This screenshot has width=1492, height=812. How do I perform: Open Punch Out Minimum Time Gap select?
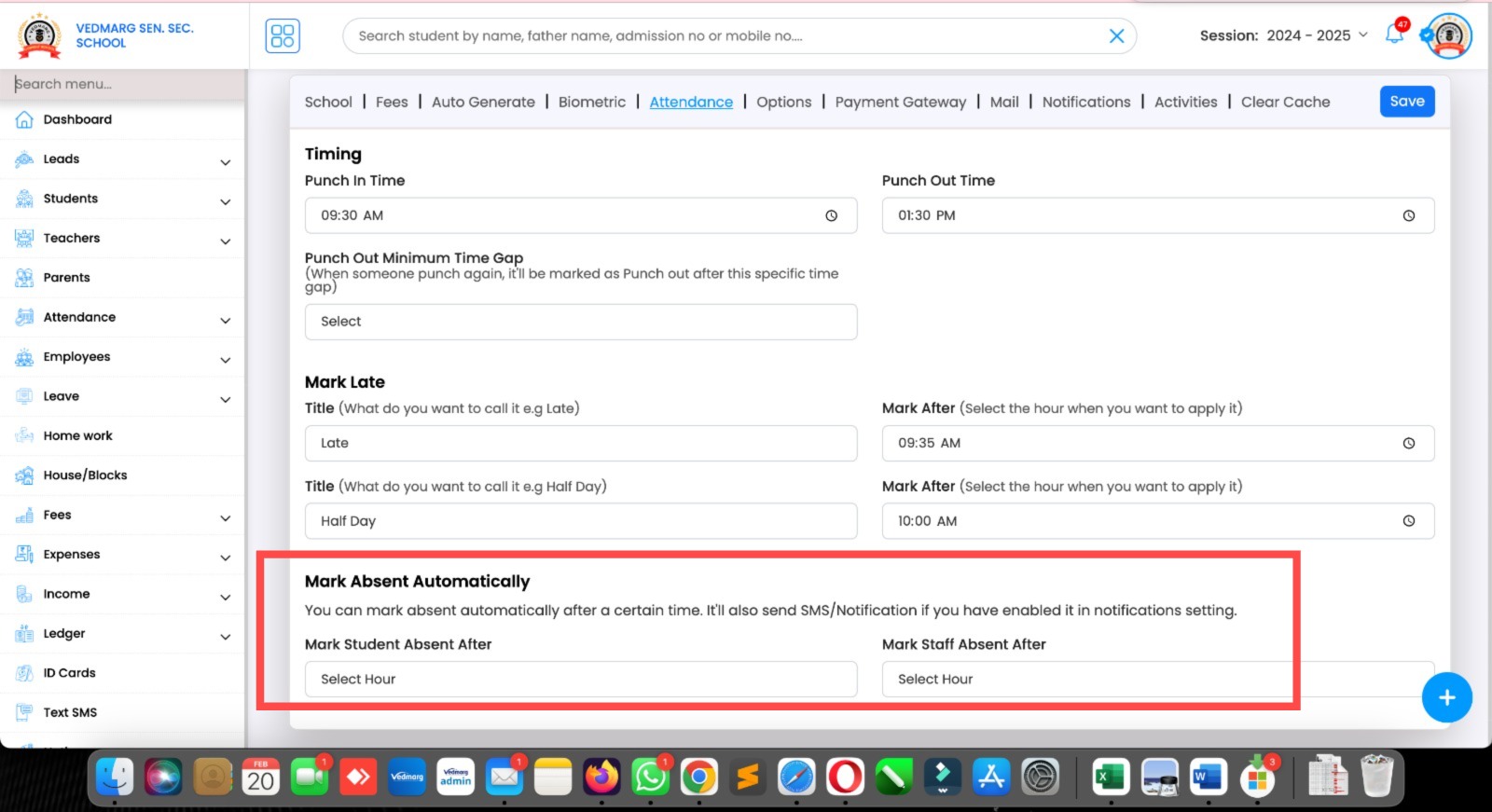580,322
